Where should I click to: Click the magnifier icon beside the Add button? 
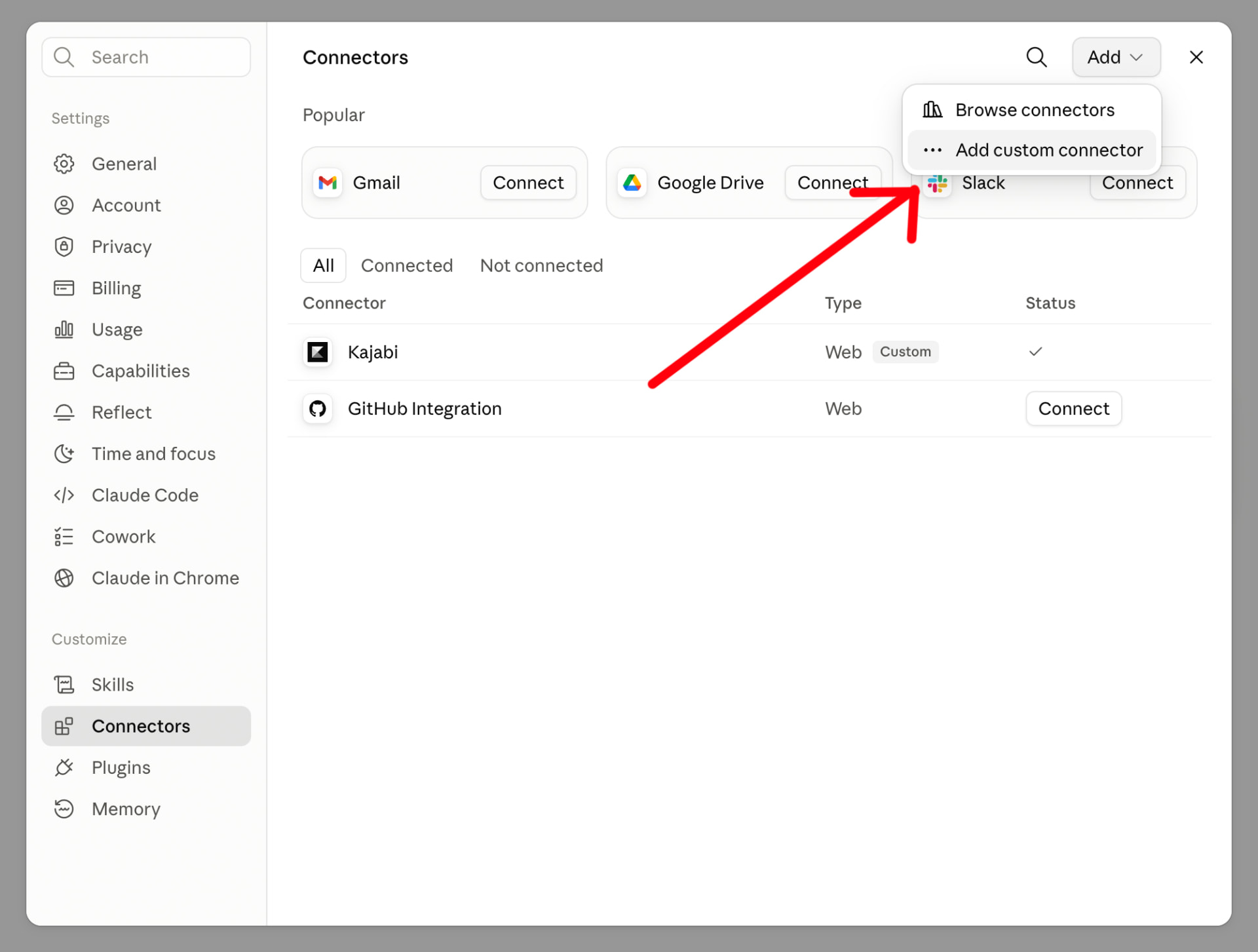pyautogui.click(x=1037, y=57)
